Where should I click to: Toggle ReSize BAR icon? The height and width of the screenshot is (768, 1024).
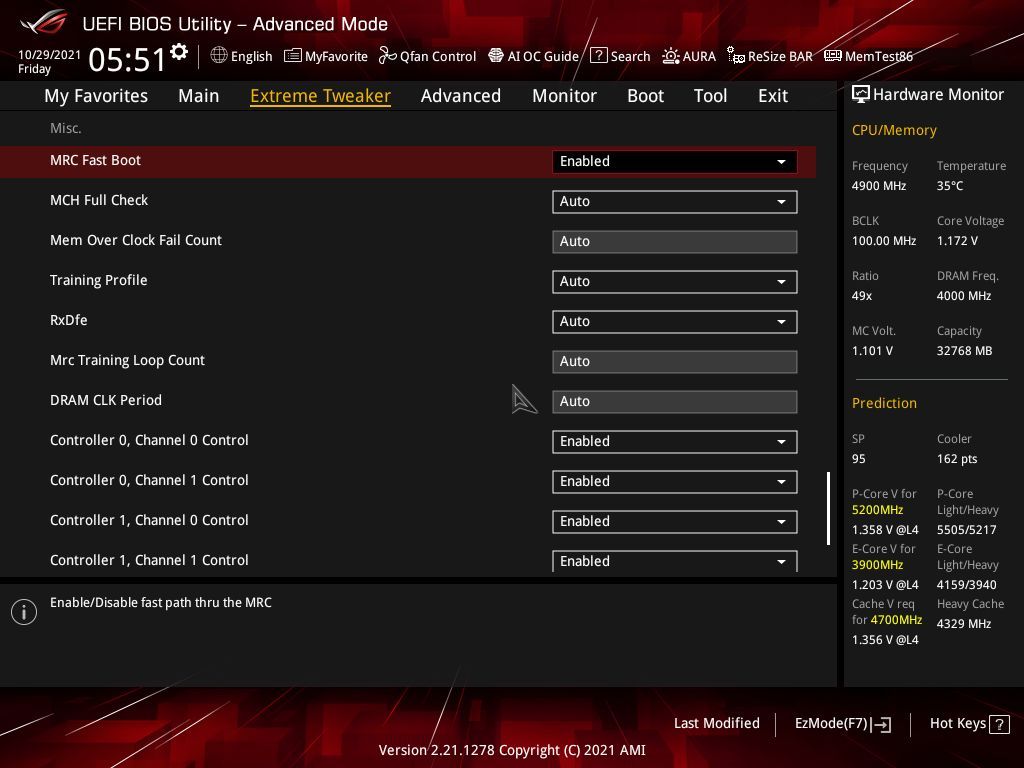[x=736, y=56]
